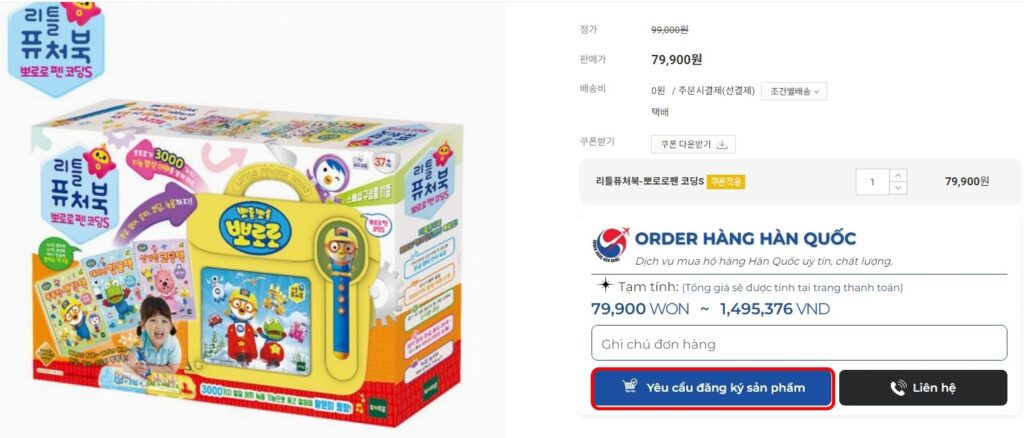Click the yellow 쿠폰적용 badge
Viewport: 1024px width, 438px height.
[727, 181]
